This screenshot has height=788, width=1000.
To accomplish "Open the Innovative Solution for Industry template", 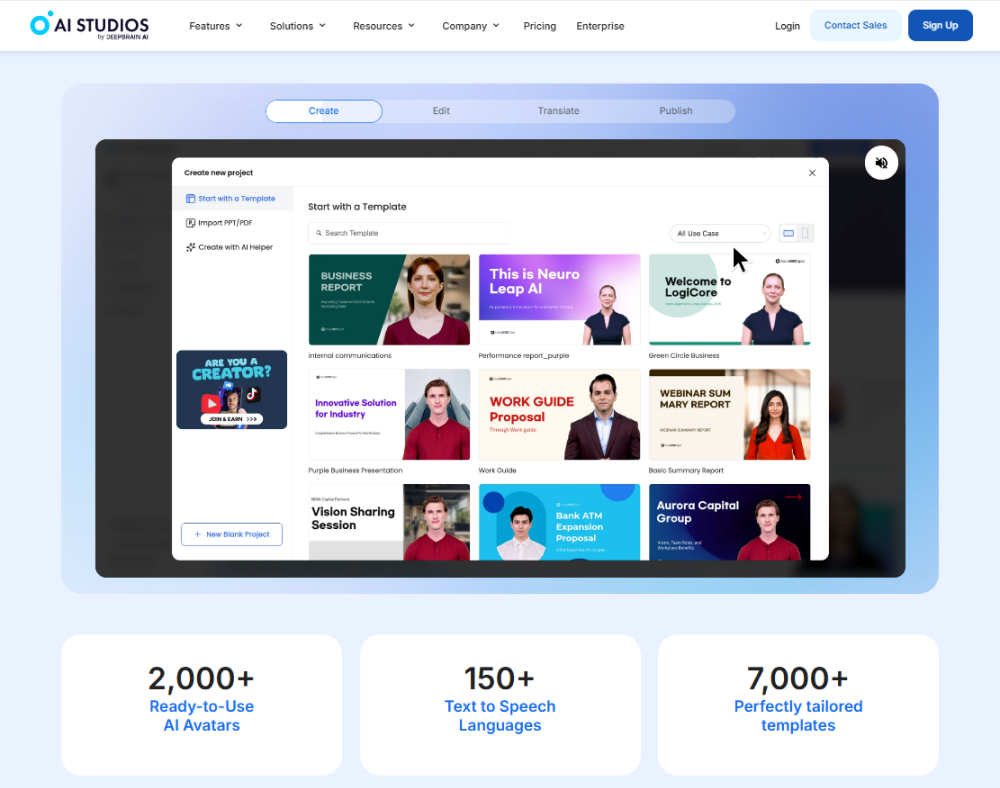I will pyautogui.click(x=389, y=414).
